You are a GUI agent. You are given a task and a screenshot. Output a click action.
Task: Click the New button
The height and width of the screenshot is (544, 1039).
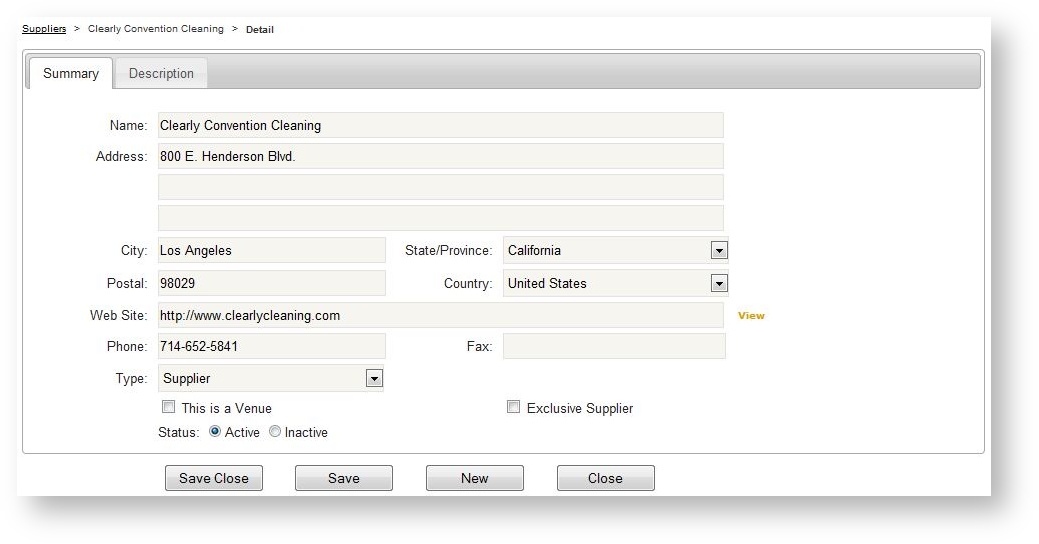pos(474,478)
